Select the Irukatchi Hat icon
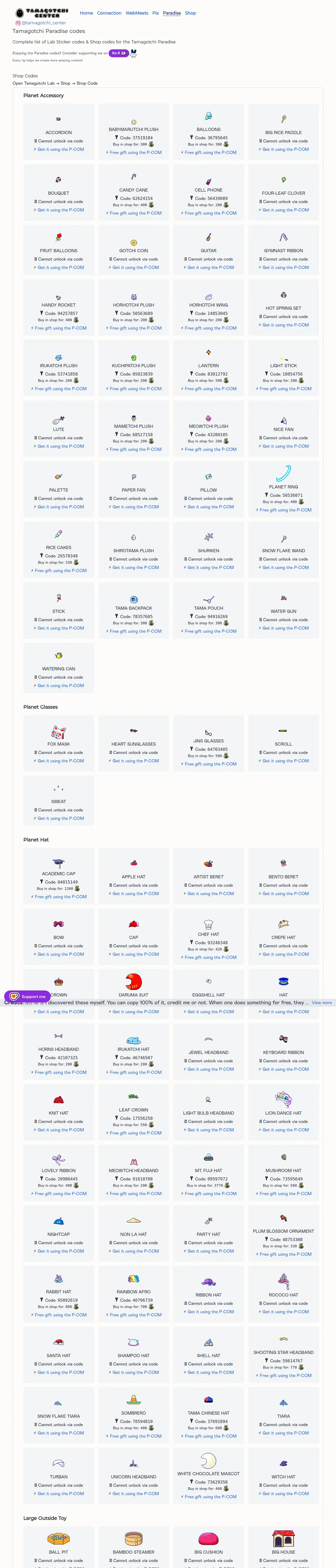The height and width of the screenshot is (1568, 336). (133, 1040)
